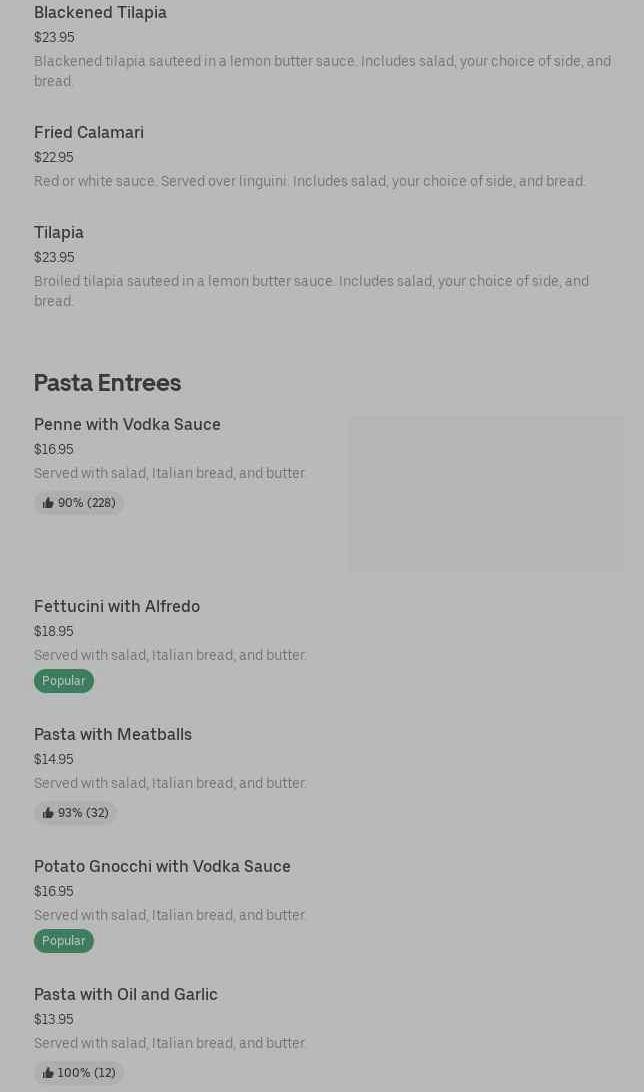
Task: Click the thumbs-up icon beside 93% rating
Action: coord(48,813)
